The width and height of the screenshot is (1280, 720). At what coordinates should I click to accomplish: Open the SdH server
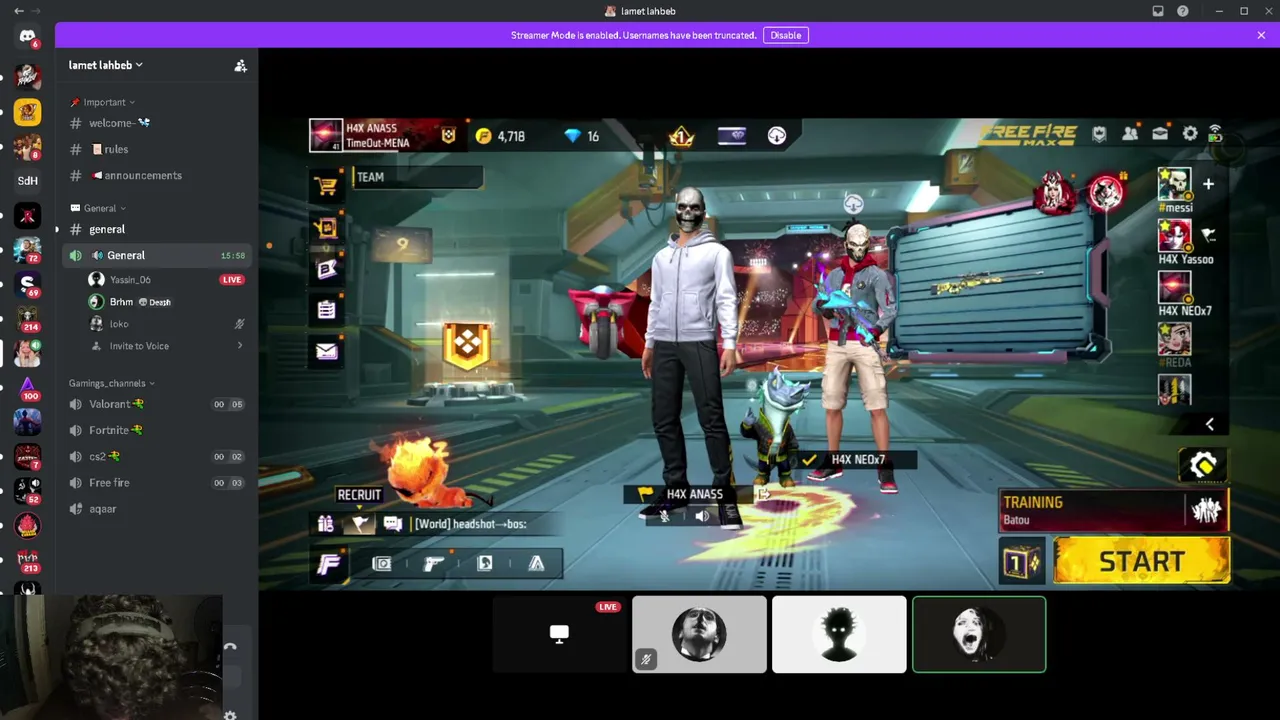click(27, 181)
